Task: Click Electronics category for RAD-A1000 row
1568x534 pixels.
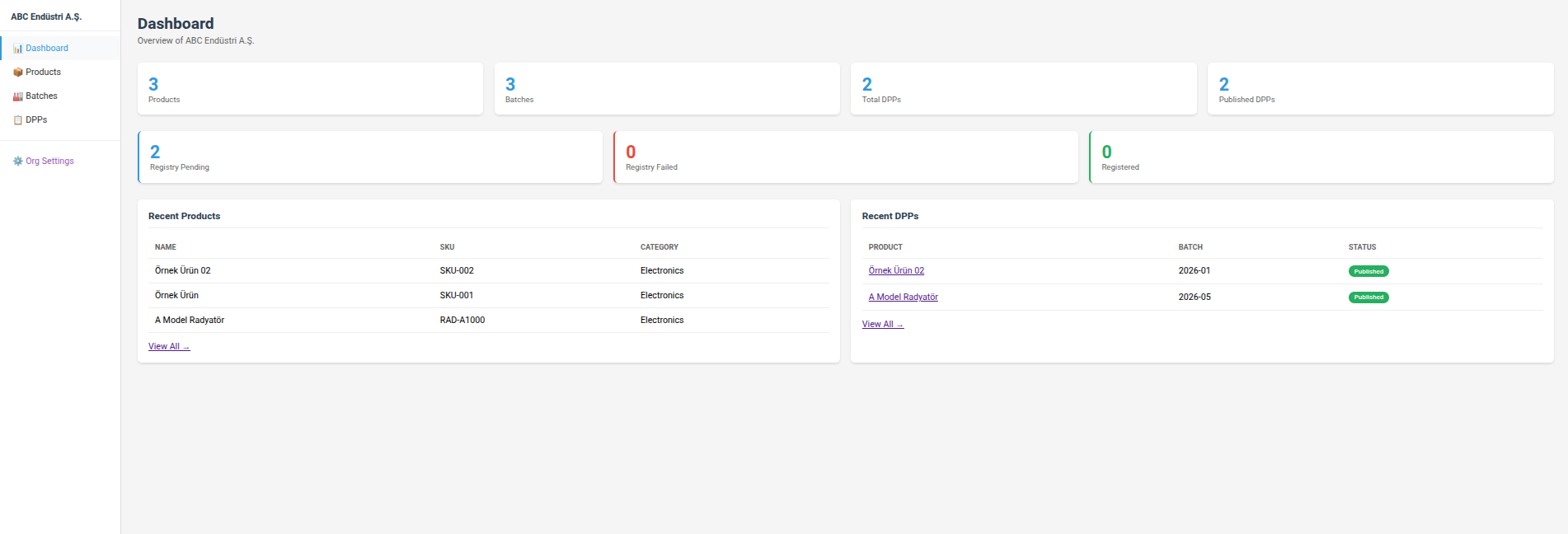Action: [x=662, y=320]
